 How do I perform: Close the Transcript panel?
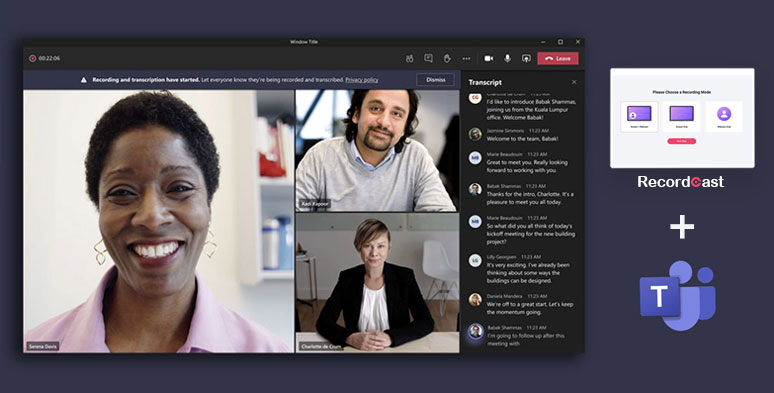[574, 82]
